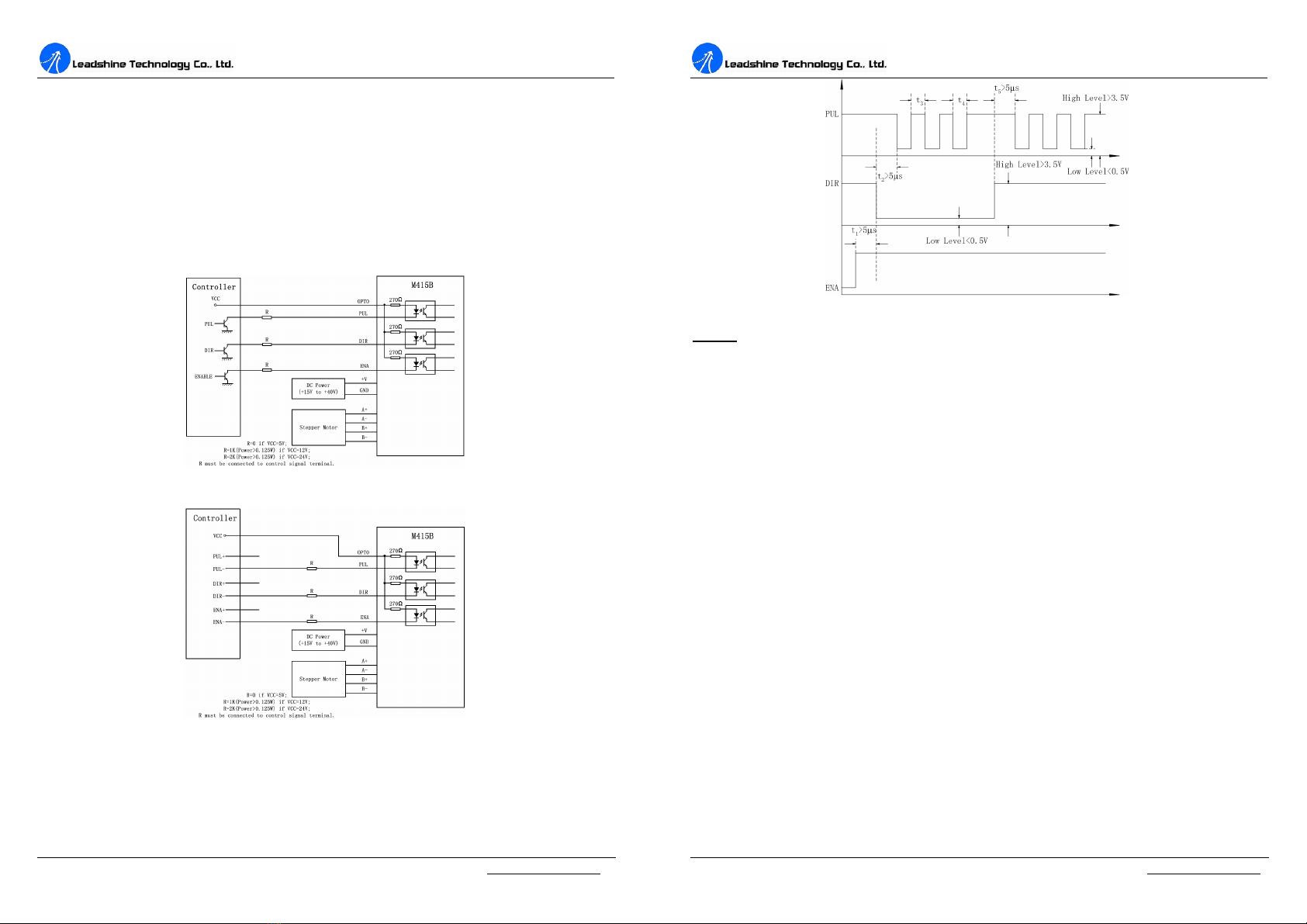Click the Leadshine logo on the left page
This screenshot has height=924, width=1307.
pos(54,59)
